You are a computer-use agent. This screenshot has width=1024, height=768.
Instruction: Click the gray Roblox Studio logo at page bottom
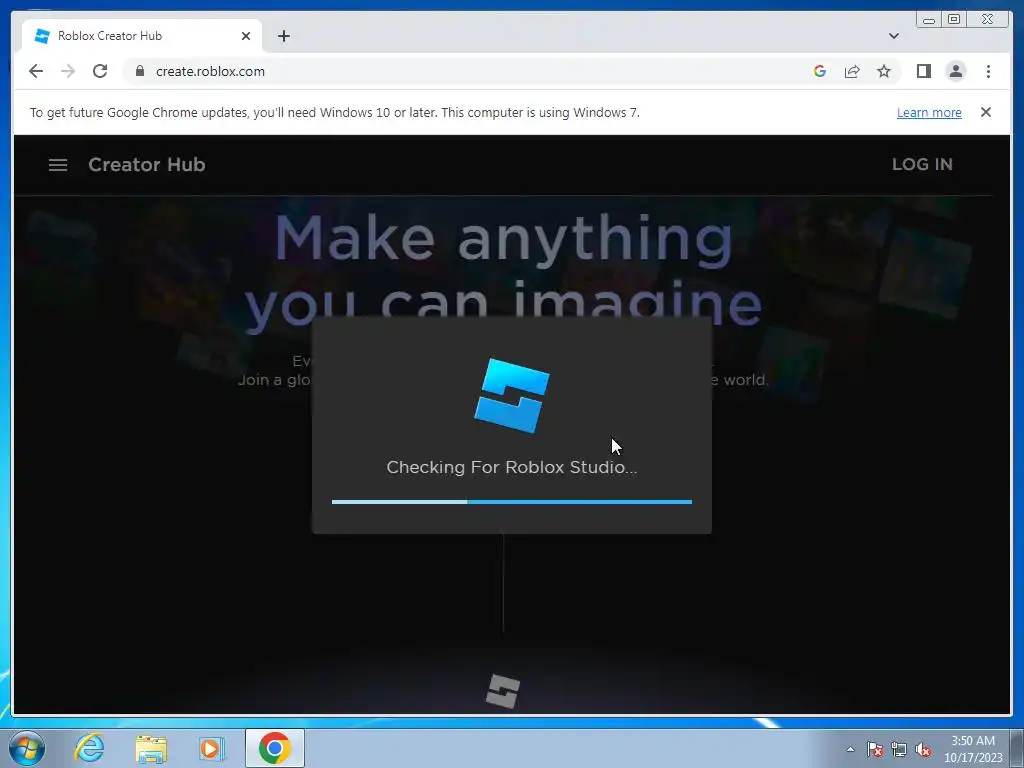tap(503, 691)
